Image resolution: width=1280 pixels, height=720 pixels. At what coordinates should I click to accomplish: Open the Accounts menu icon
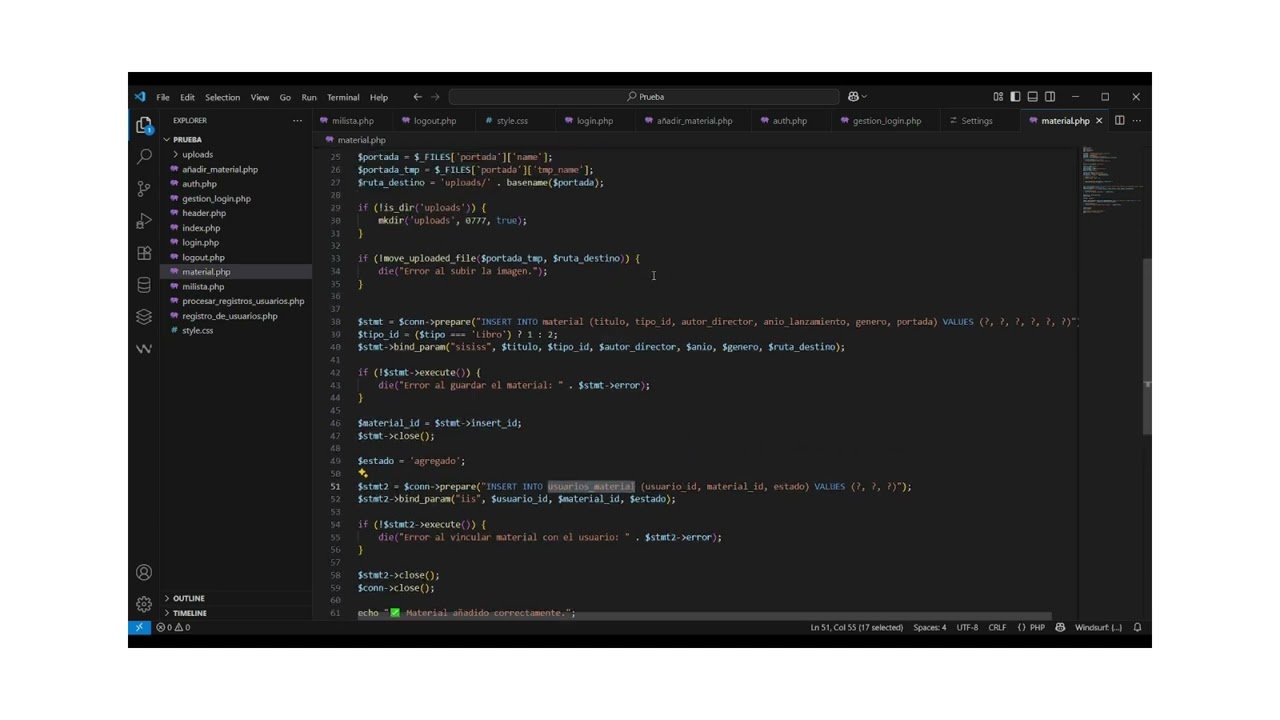pyautogui.click(x=144, y=572)
